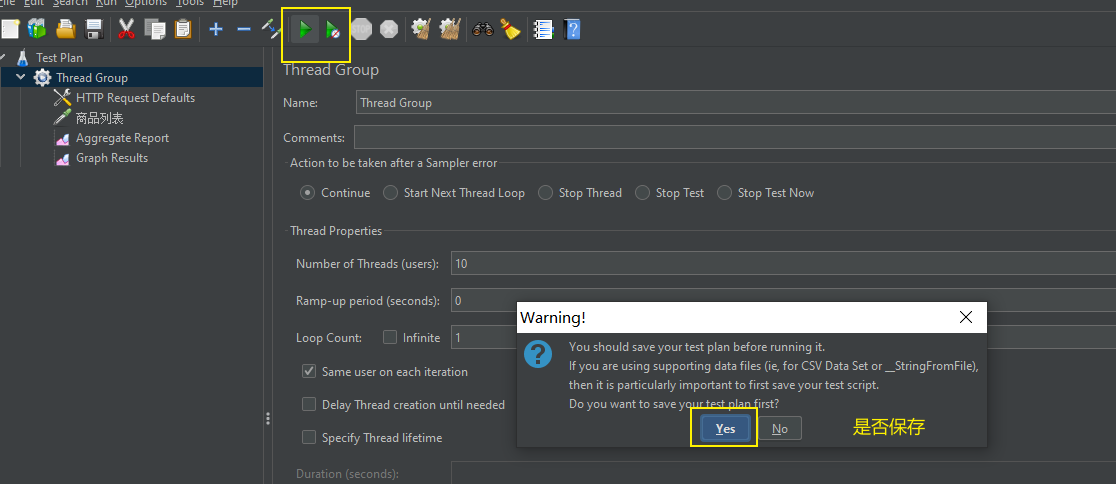Click the Search binoculars icon

click(483, 29)
